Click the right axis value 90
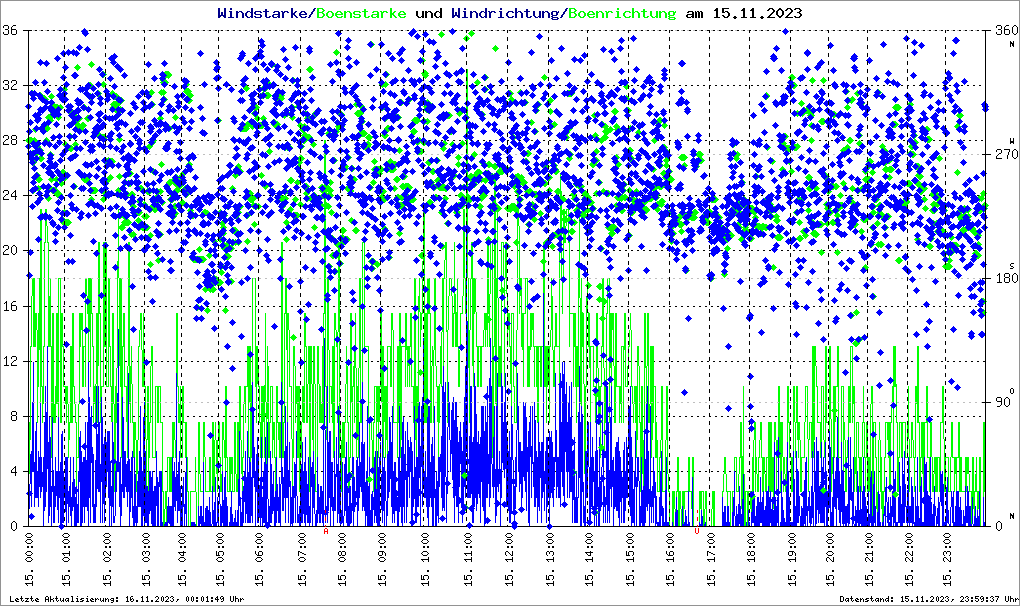The height and width of the screenshot is (606, 1020). 1002,402
